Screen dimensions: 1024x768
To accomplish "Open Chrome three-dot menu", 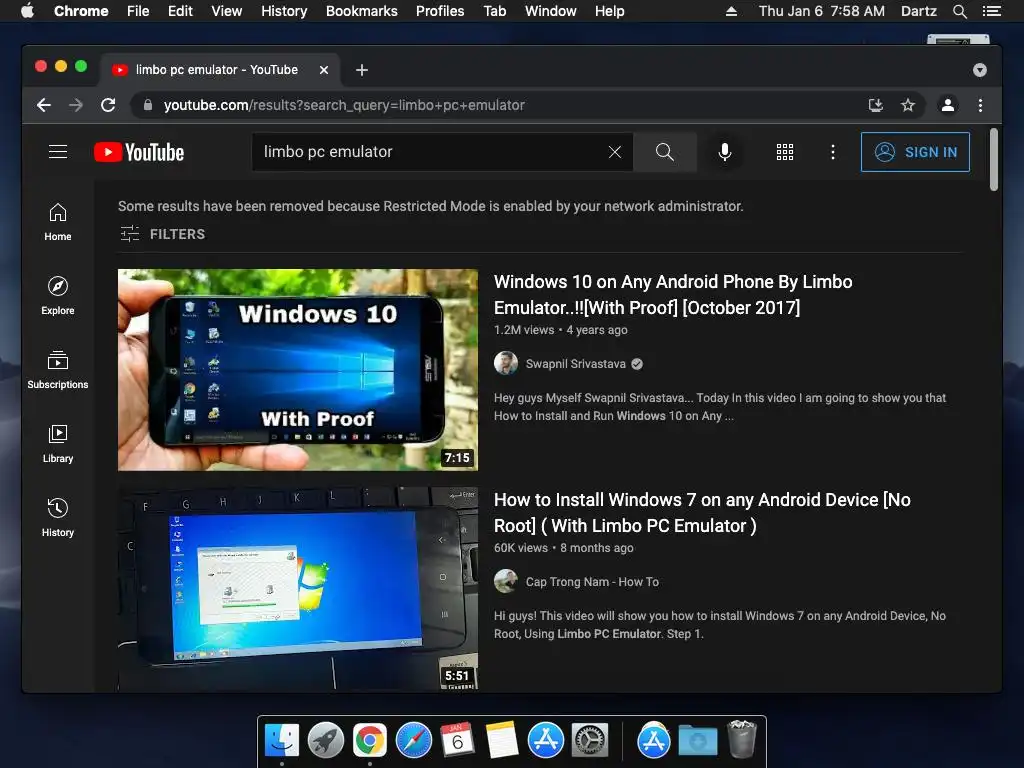I will [x=980, y=105].
